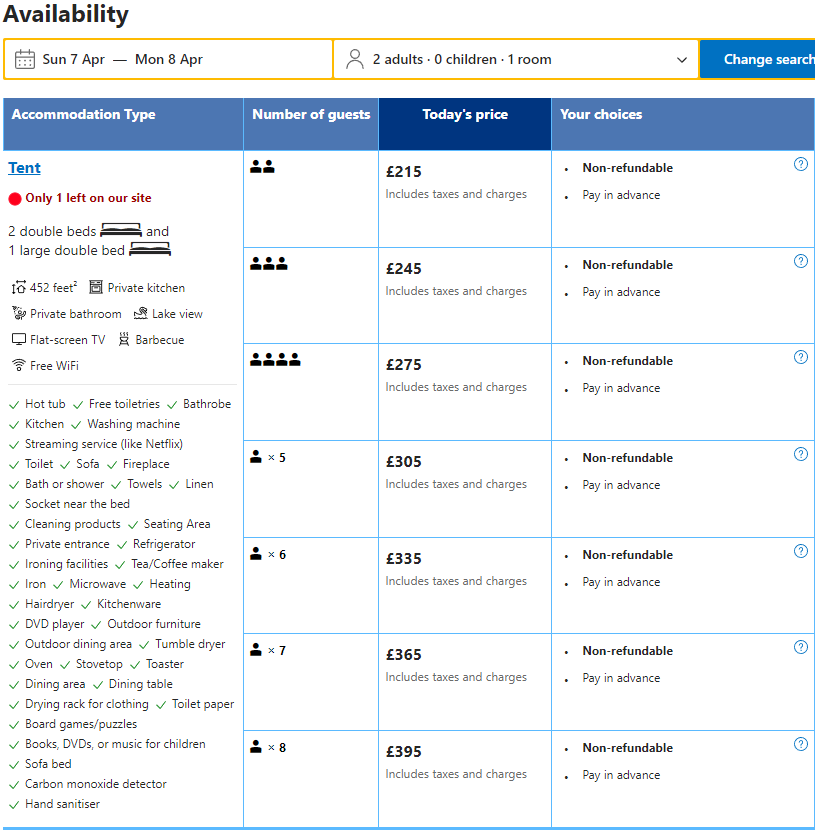Click help icon beside the £275 row
The width and height of the screenshot is (815, 830).
[800, 358]
